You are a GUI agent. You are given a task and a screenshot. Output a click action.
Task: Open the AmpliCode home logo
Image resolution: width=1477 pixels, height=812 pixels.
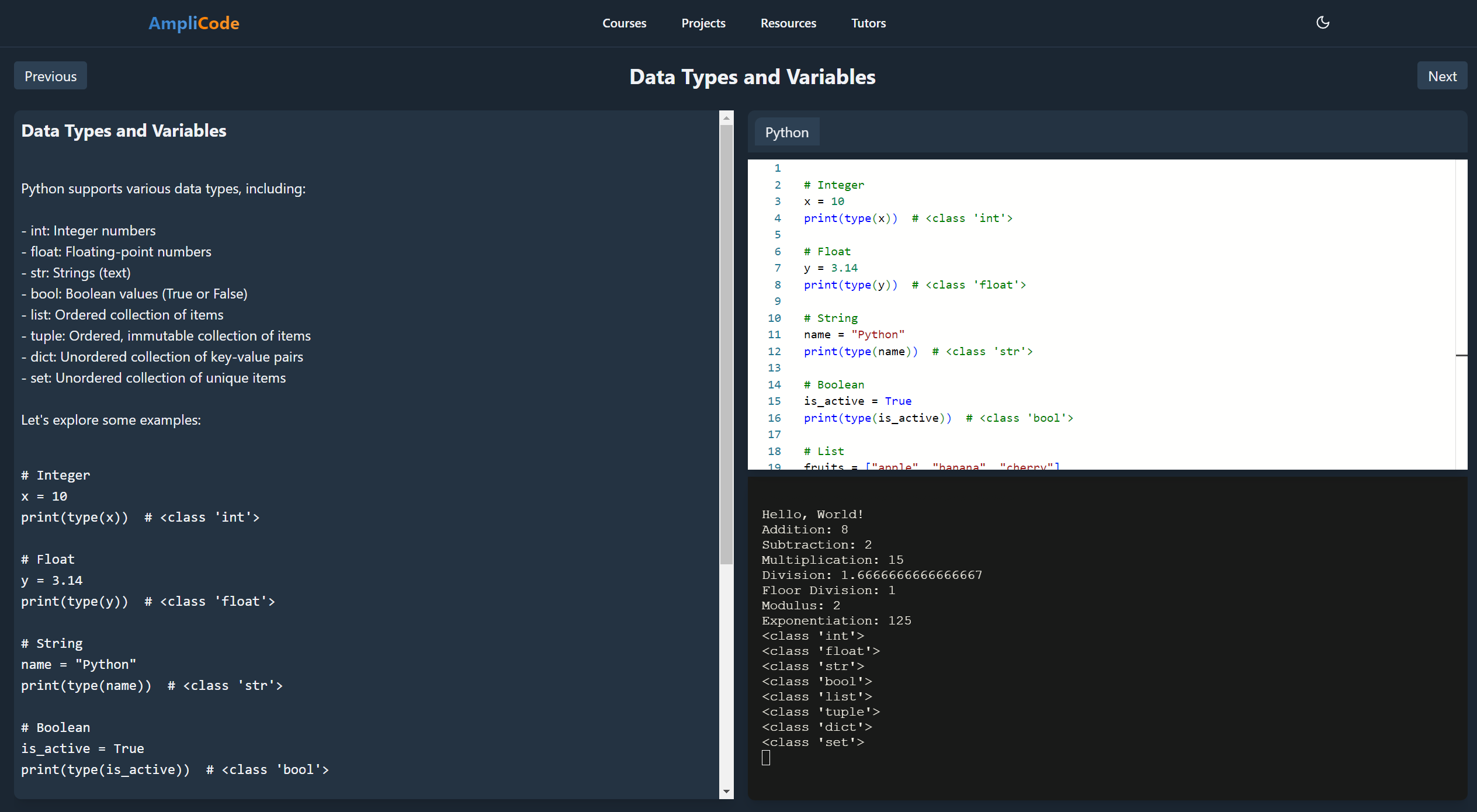194,23
